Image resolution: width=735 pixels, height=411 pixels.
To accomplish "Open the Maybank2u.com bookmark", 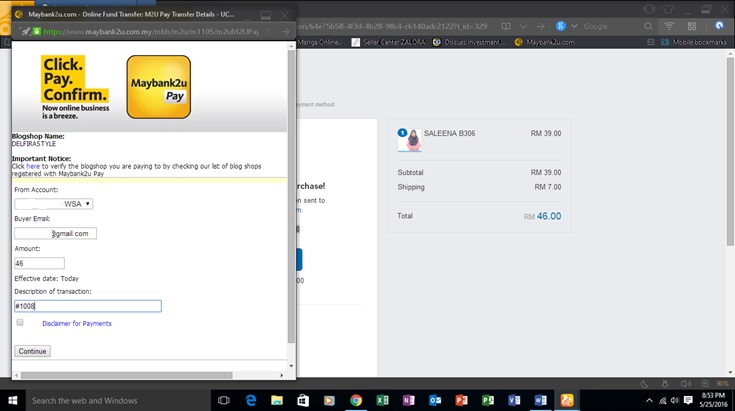I will click(544, 42).
